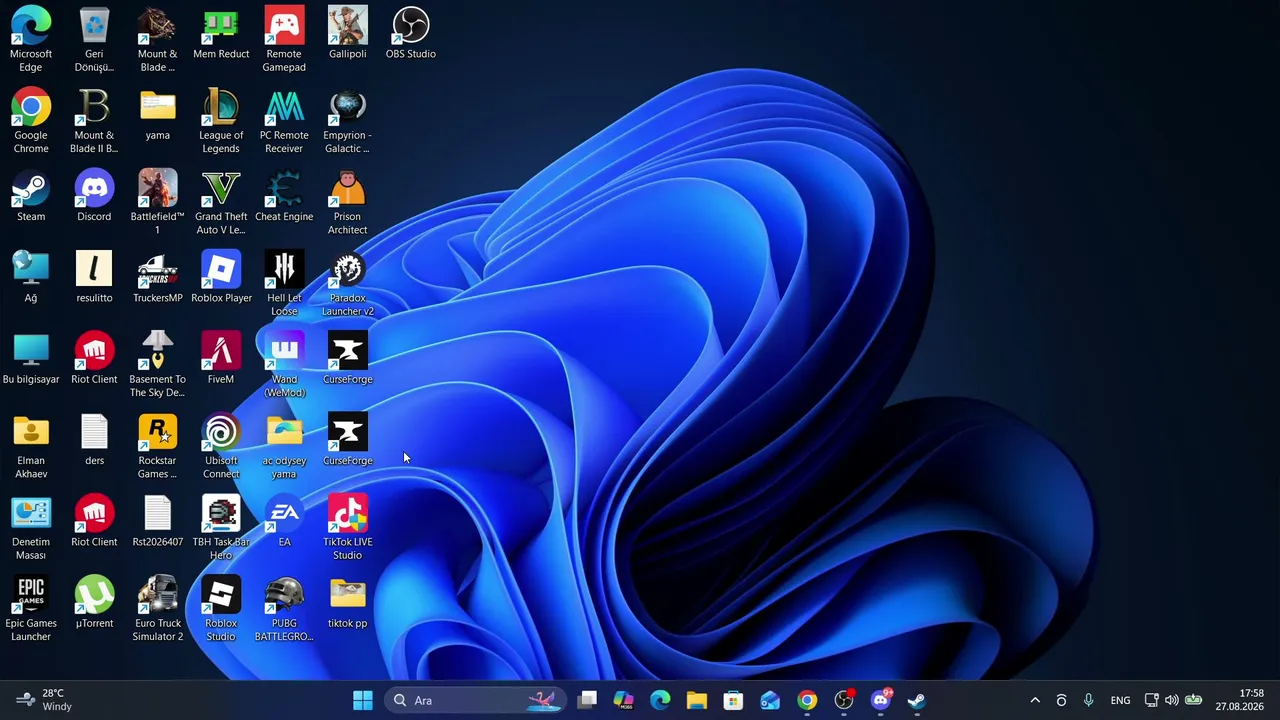Open the 28°C Windy weather widget
The width and height of the screenshot is (1280, 720).
point(45,700)
